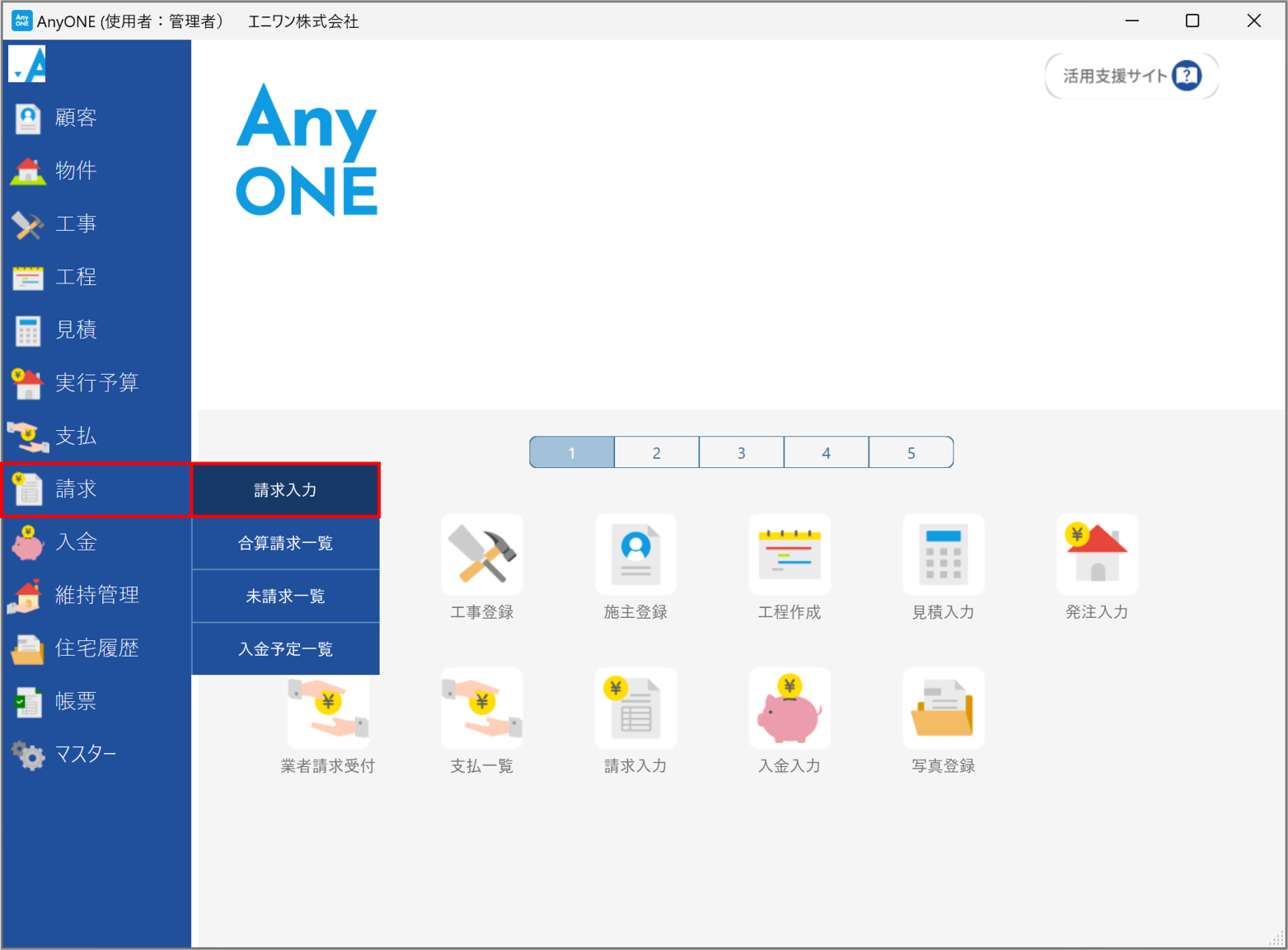Launch the 発注入力 house icon
Image resolution: width=1288 pixels, height=950 pixels.
[x=1096, y=555]
